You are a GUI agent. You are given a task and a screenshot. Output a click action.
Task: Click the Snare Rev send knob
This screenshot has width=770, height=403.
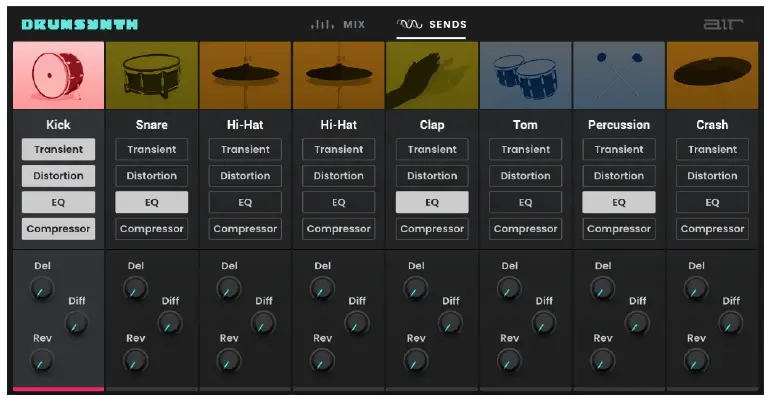pyautogui.click(x=135, y=361)
